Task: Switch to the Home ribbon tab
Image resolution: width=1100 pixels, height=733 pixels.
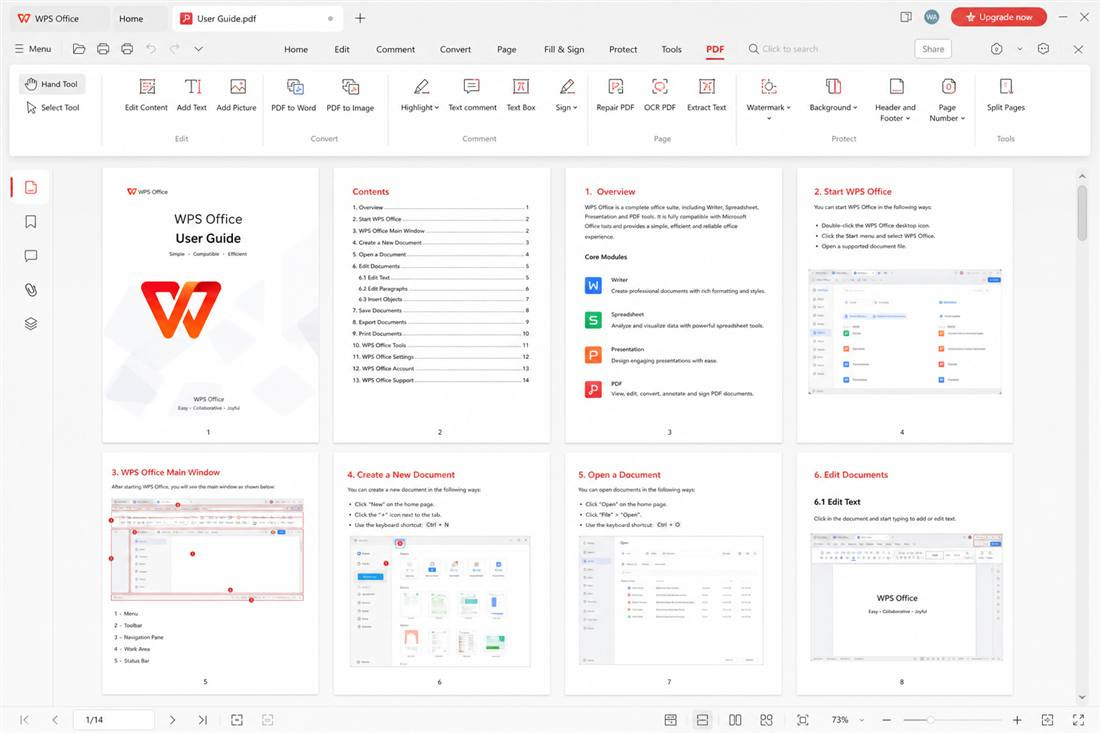Action: [296, 49]
